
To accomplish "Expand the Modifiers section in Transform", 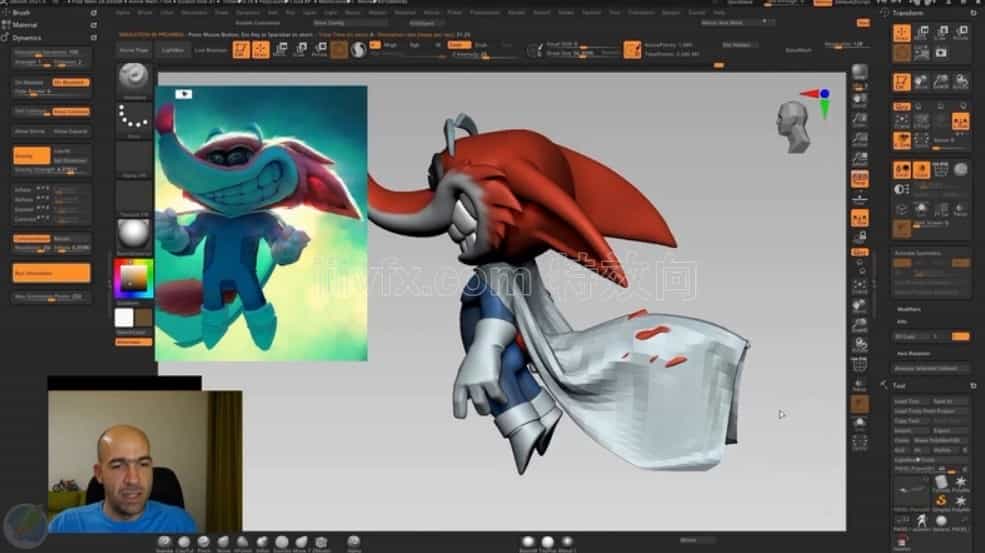I will 908,309.
